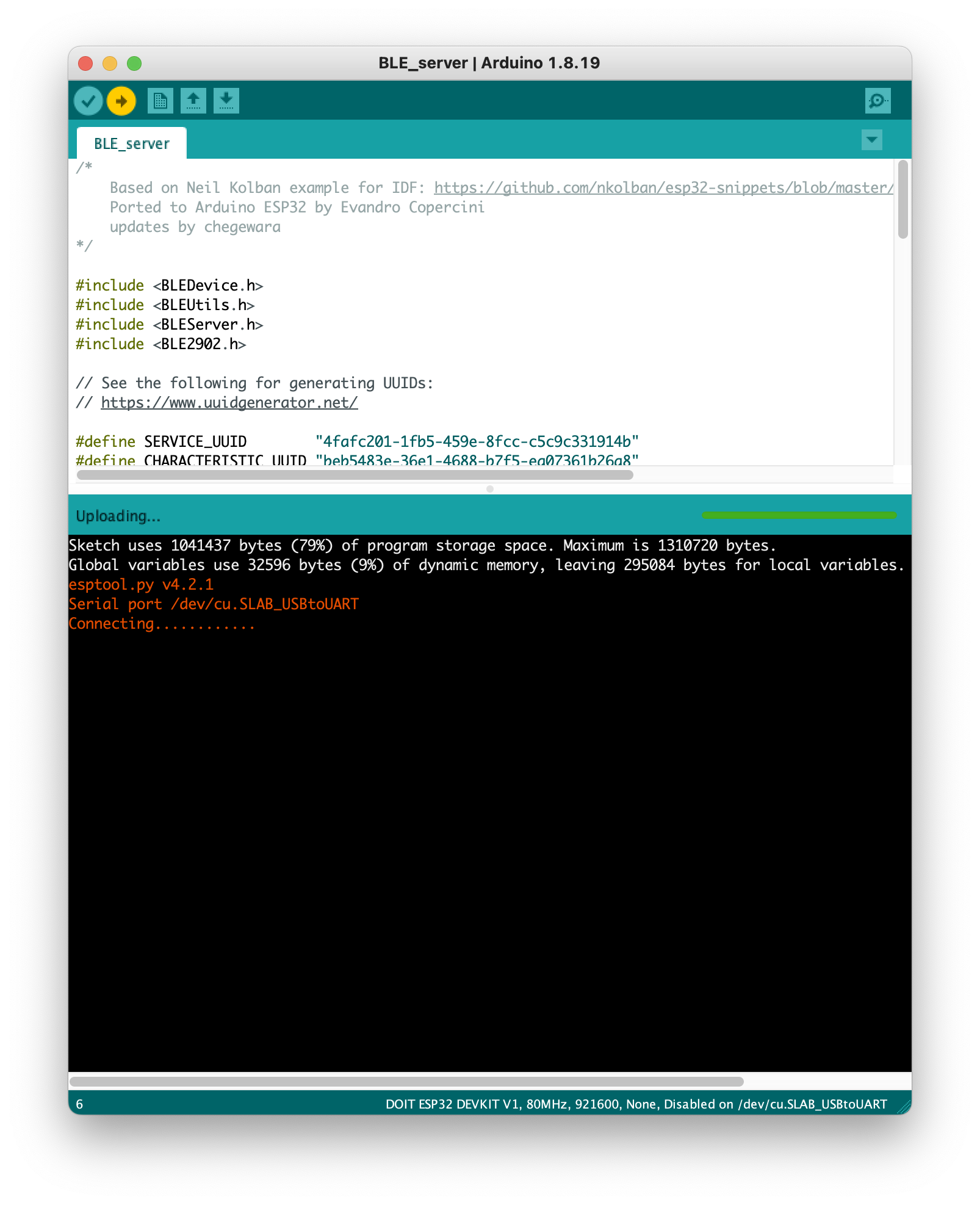Open the github.com nkolban esp32-snippets link
Screen dimensions: 980x1205
point(663,187)
